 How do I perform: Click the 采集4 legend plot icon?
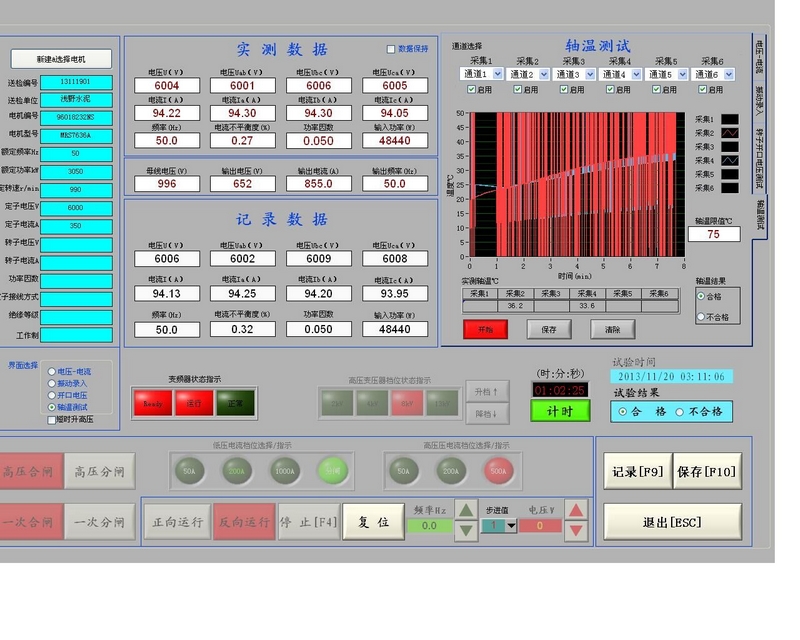point(730,160)
